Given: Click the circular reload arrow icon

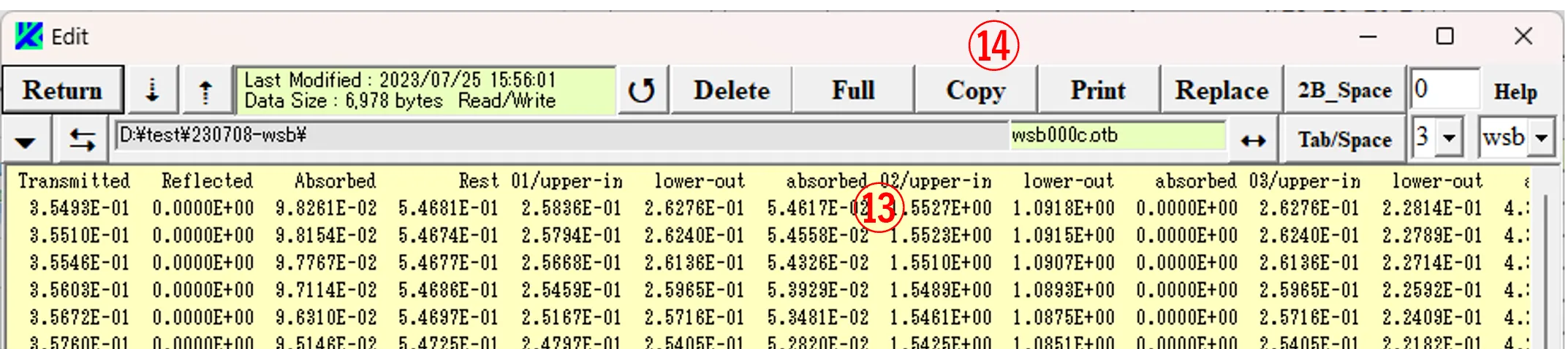Looking at the screenshot, I should [642, 91].
